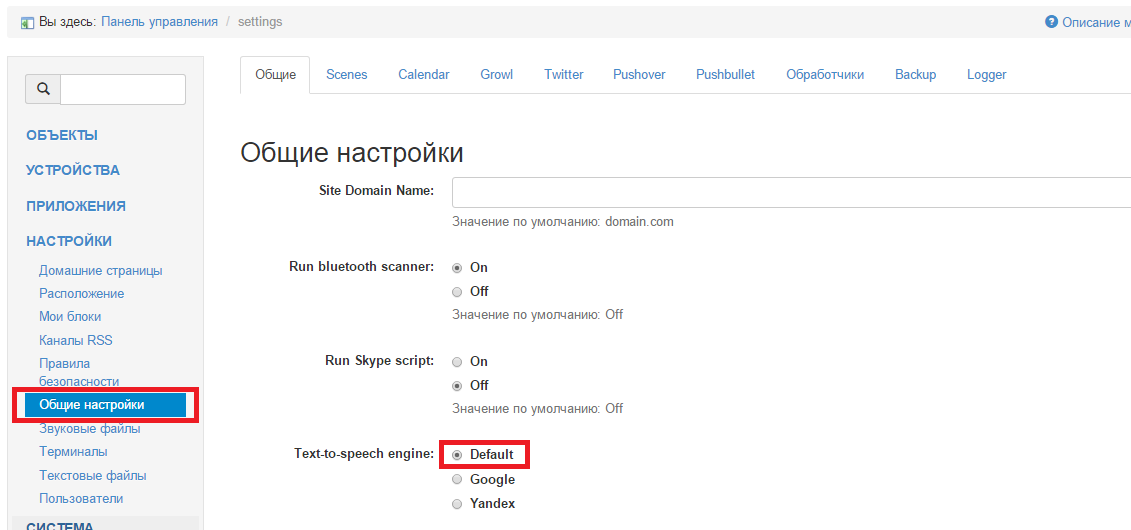Screen dimensions: 1131x530
Task: Expand the УСТРОЙСТВА sidebar section
Action: click(73, 171)
